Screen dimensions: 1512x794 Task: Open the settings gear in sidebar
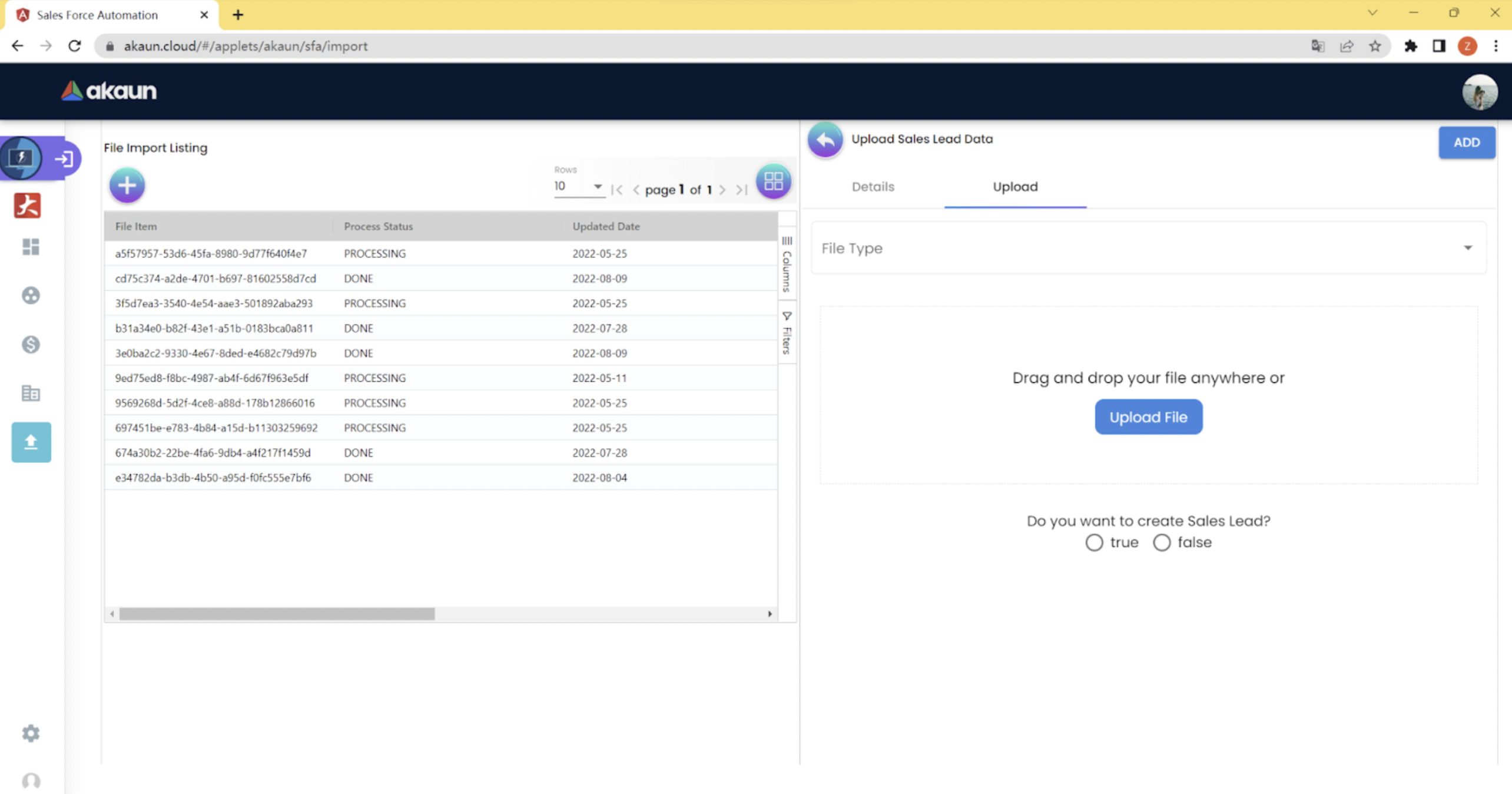pos(31,733)
